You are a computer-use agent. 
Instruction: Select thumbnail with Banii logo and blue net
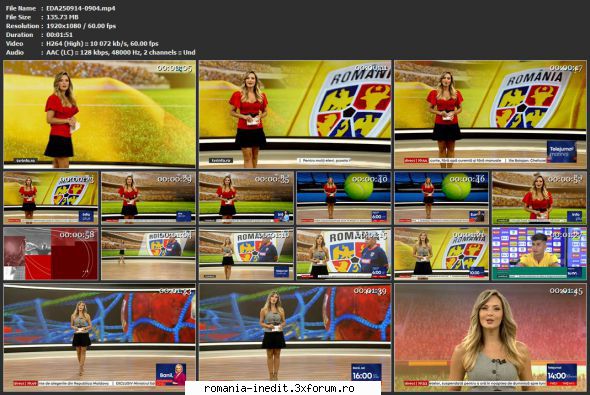point(100,337)
